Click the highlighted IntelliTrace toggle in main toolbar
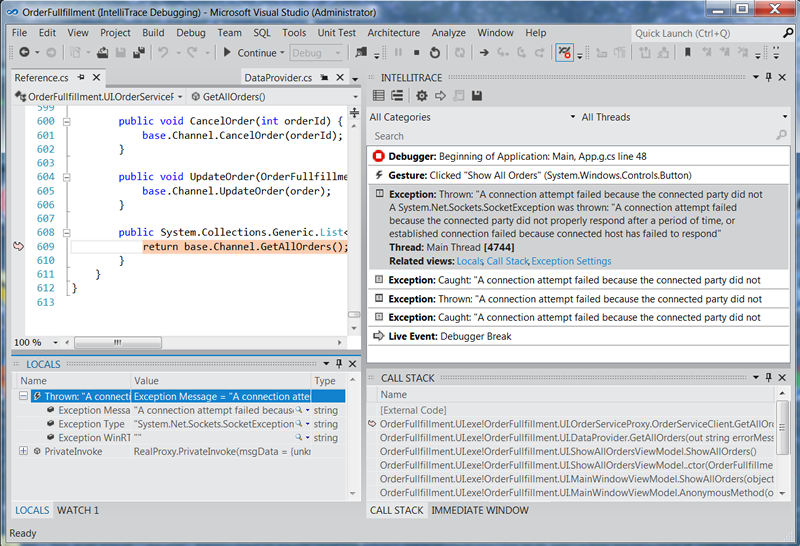800x546 pixels. 565,53
